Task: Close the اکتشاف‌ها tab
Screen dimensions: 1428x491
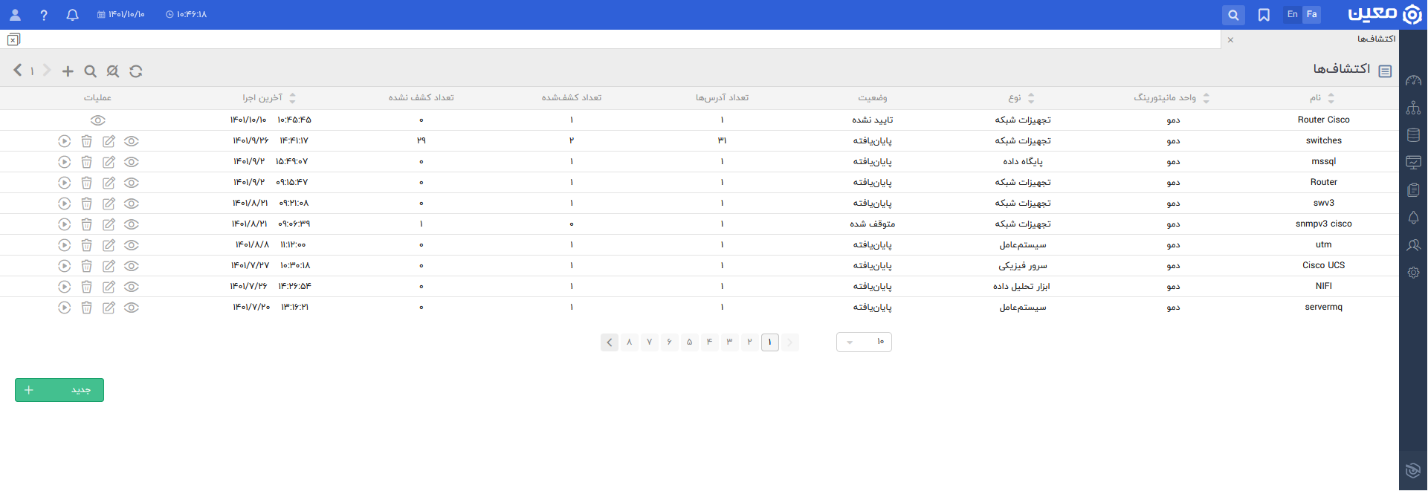Action: [1230, 39]
